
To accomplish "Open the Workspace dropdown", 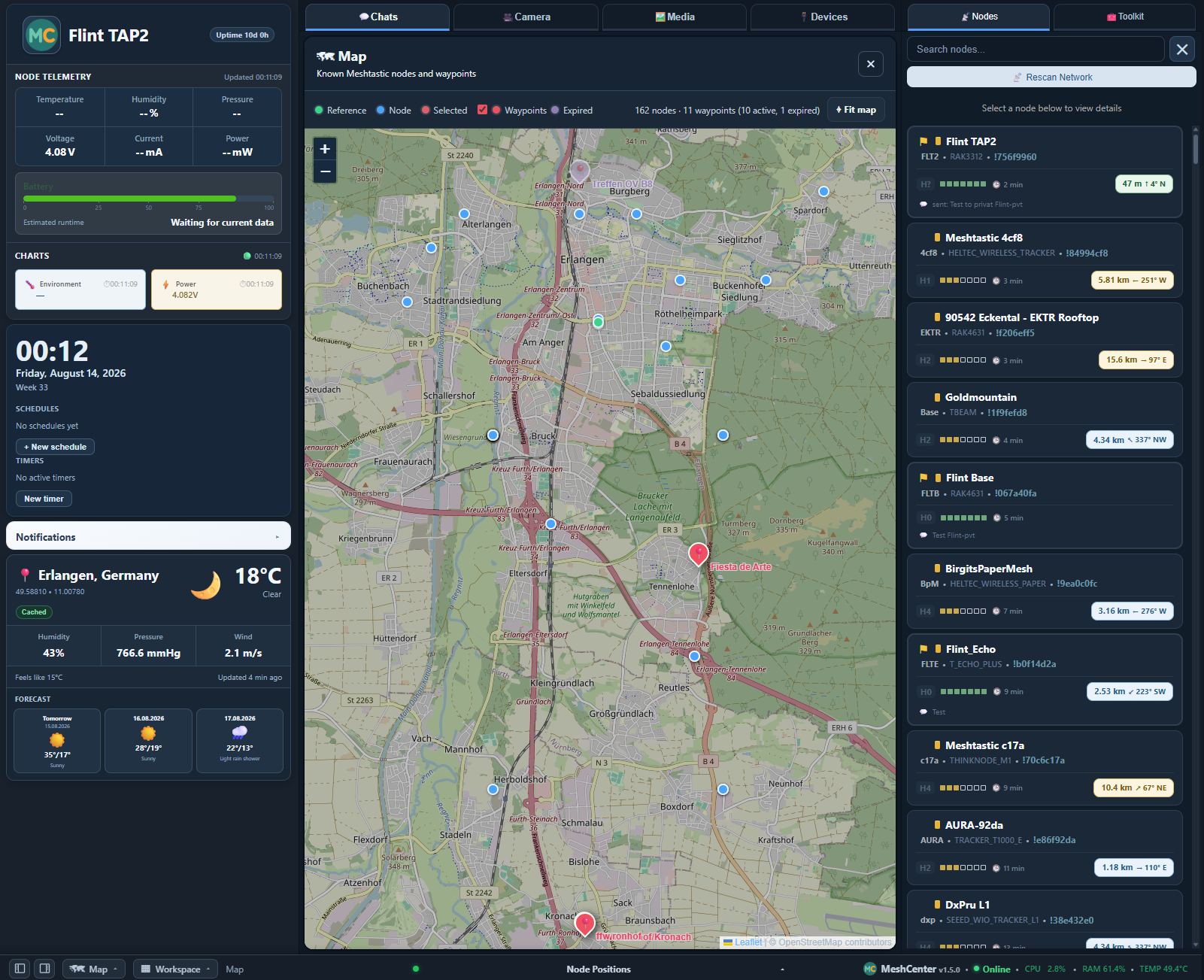I will [175, 969].
